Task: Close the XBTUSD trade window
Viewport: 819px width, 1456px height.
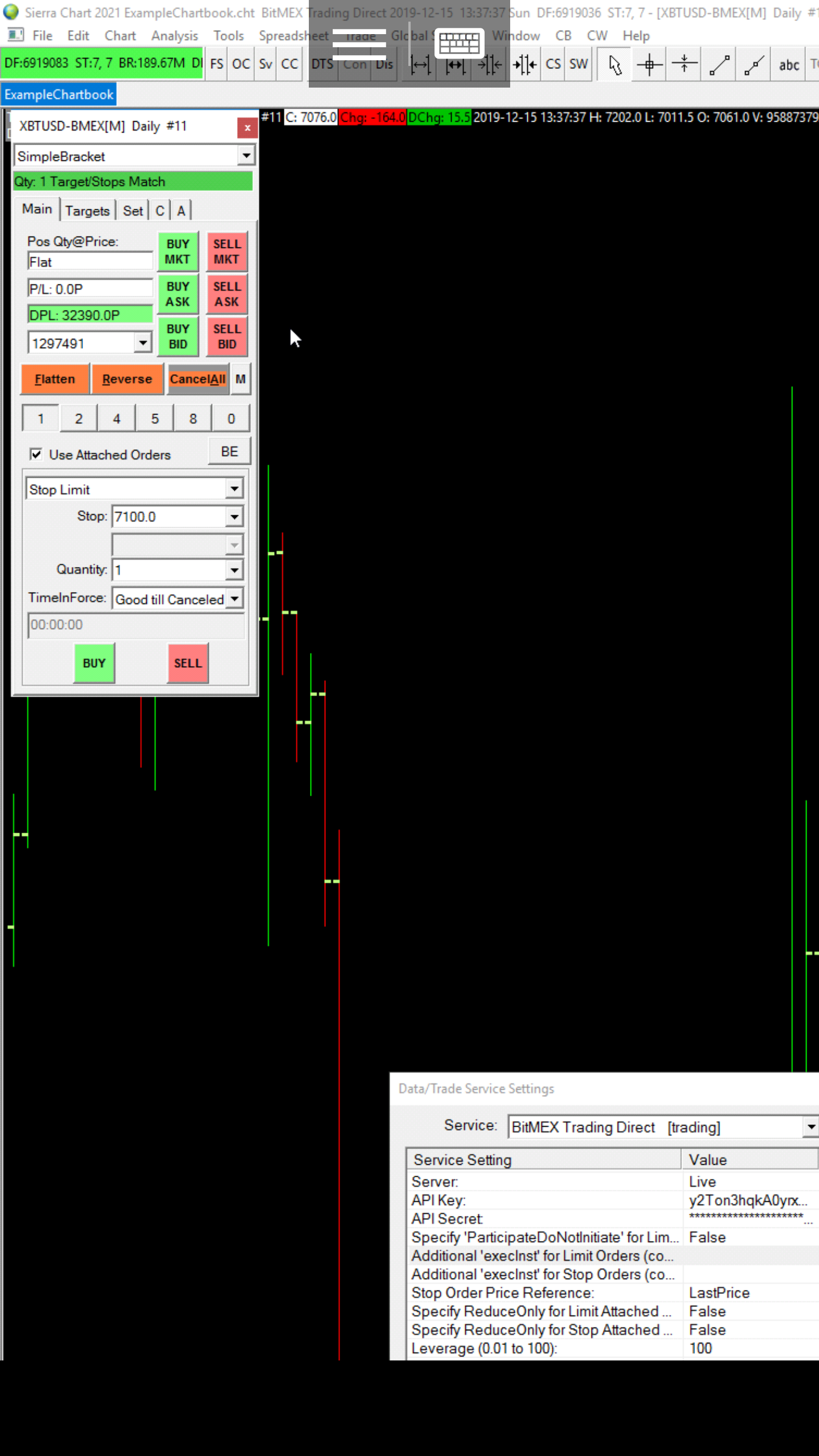Action: pos(247,128)
